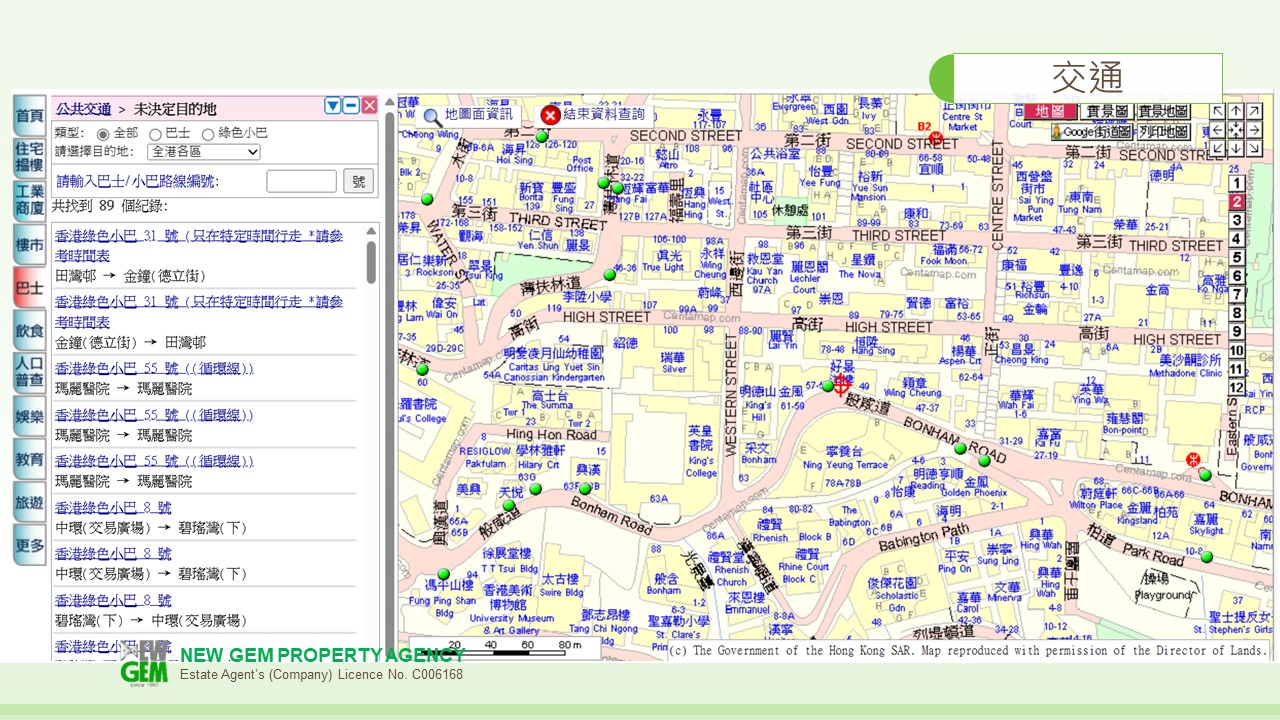Image resolution: width=1280 pixels, height=720 pixels.
Task: Expand the panel's blue down-arrow menu
Action: (333, 106)
